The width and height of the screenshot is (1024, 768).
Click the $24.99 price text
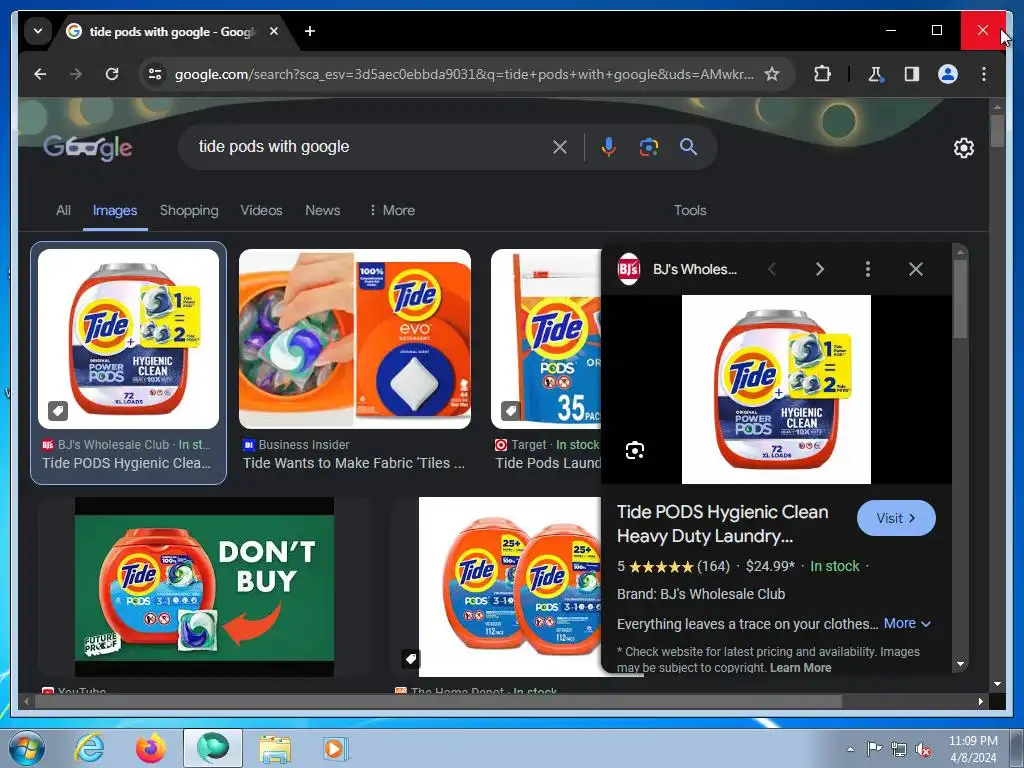[770, 566]
